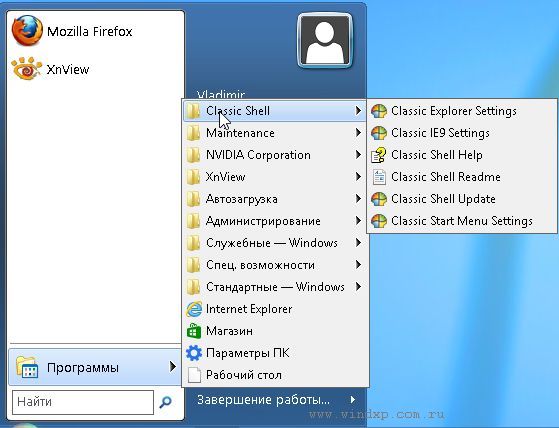559x428 pixels.
Task: Select the Maintenance folder label
Action: click(x=240, y=133)
